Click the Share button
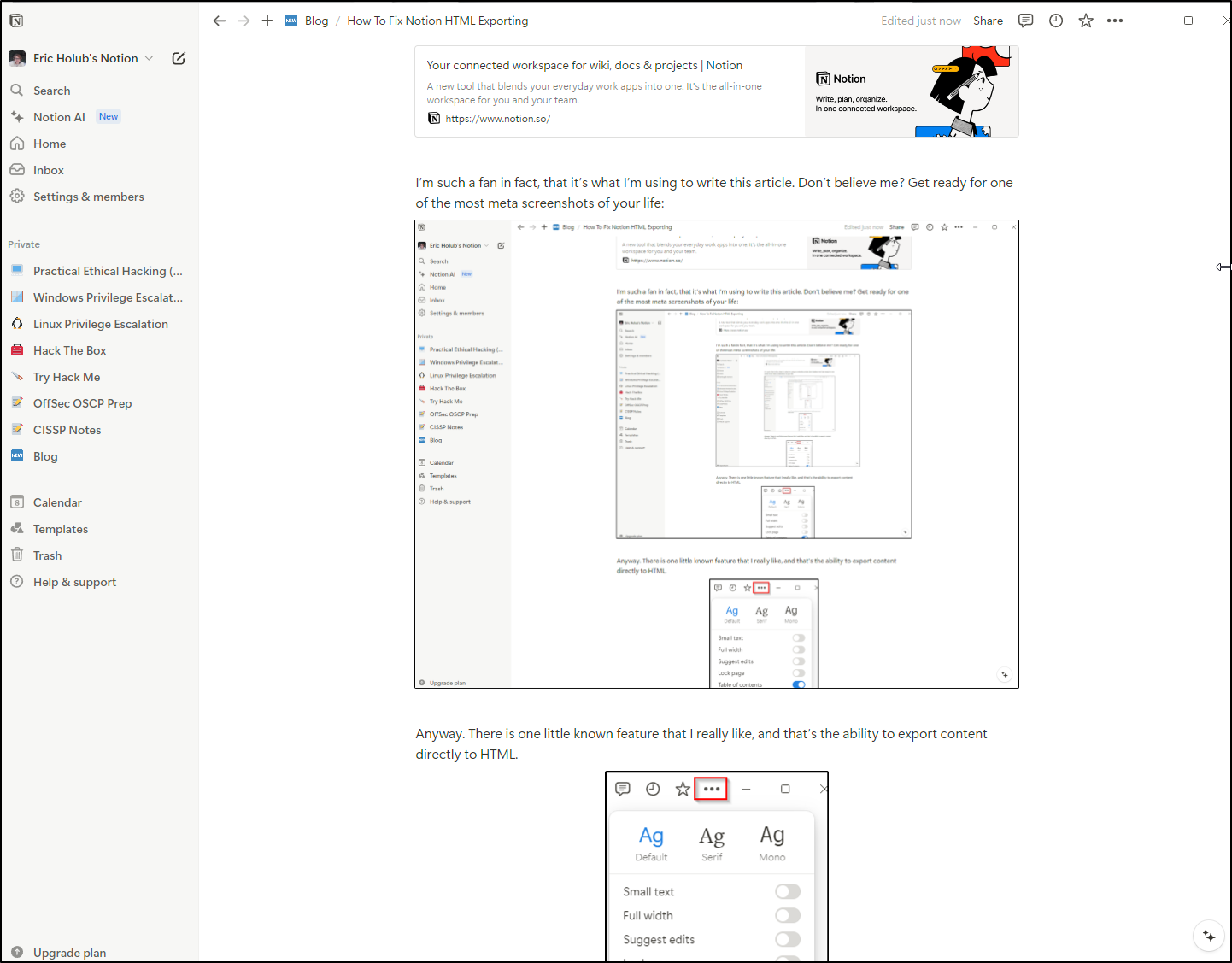Screen dimensions: 1232x963 pos(988,21)
